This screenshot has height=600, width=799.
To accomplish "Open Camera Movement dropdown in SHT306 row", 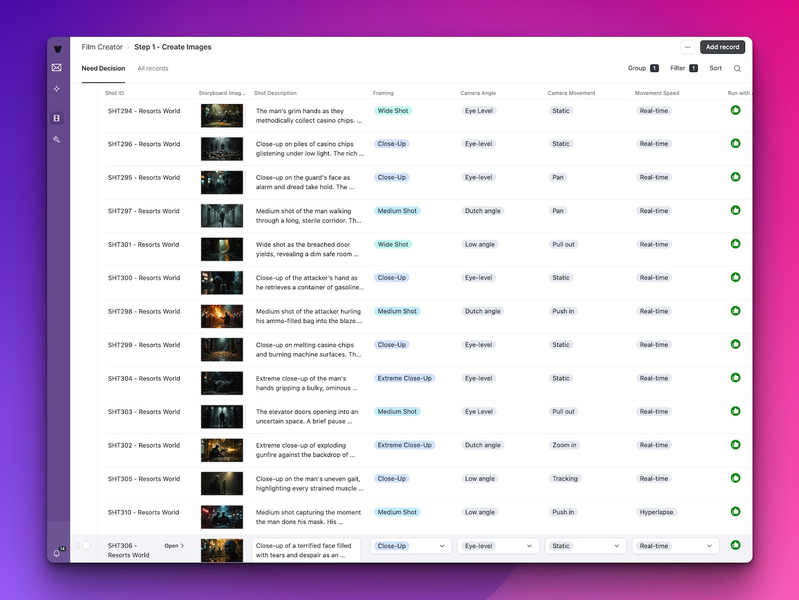I will (x=585, y=546).
